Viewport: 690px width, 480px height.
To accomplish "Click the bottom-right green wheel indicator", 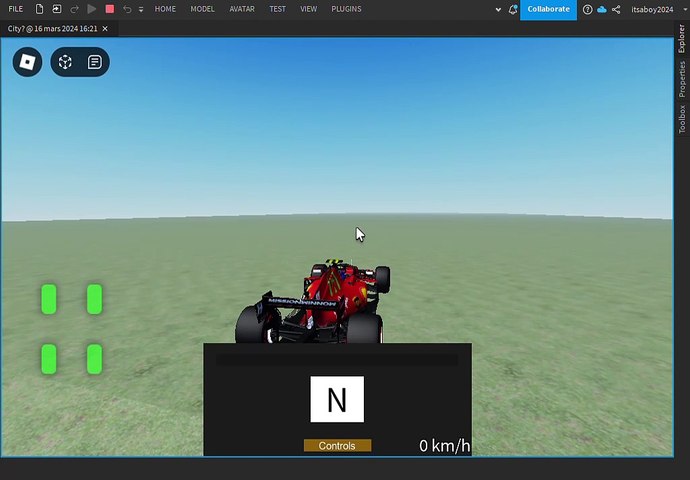I will click(x=95, y=359).
